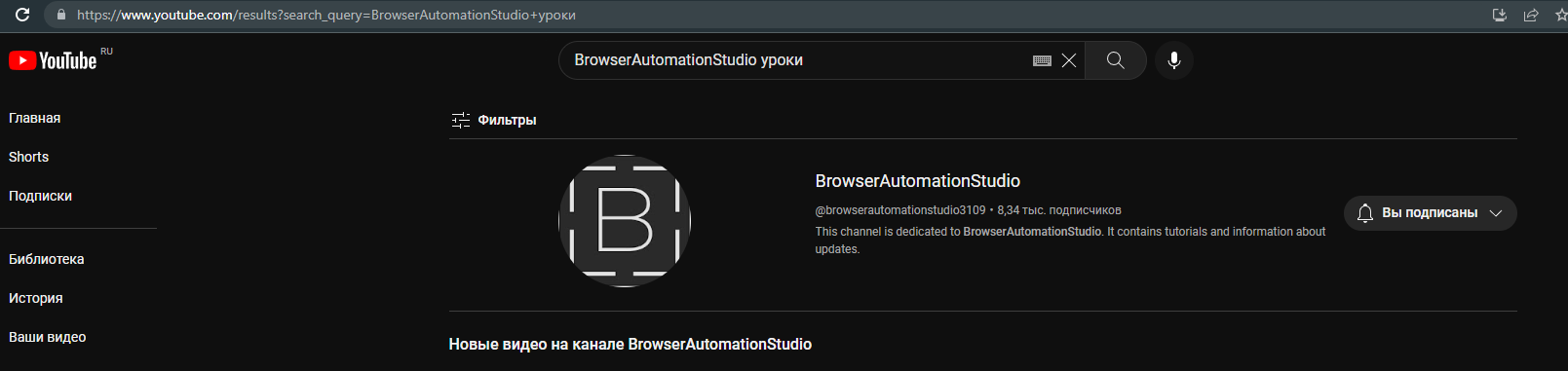Start voice search with microphone icon

tap(1174, 60)
